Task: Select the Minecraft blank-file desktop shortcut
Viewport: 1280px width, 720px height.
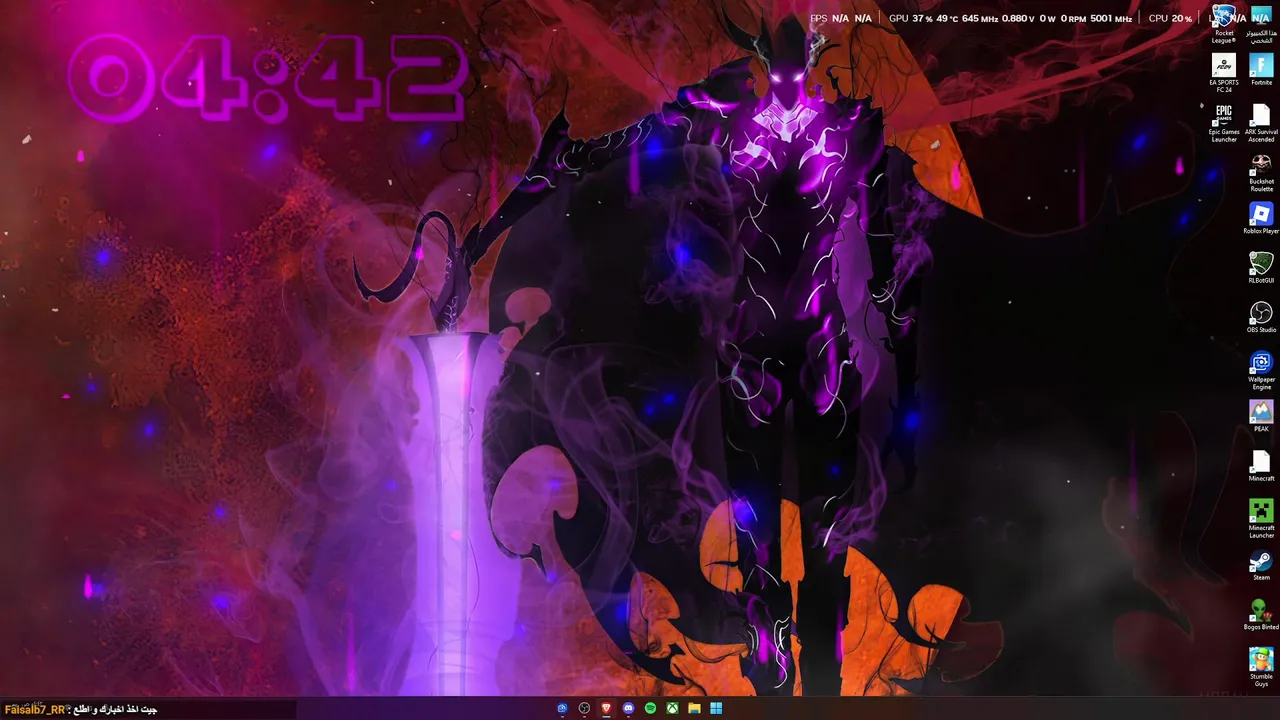Action: pyautogui.click(x=1261, y=466)
